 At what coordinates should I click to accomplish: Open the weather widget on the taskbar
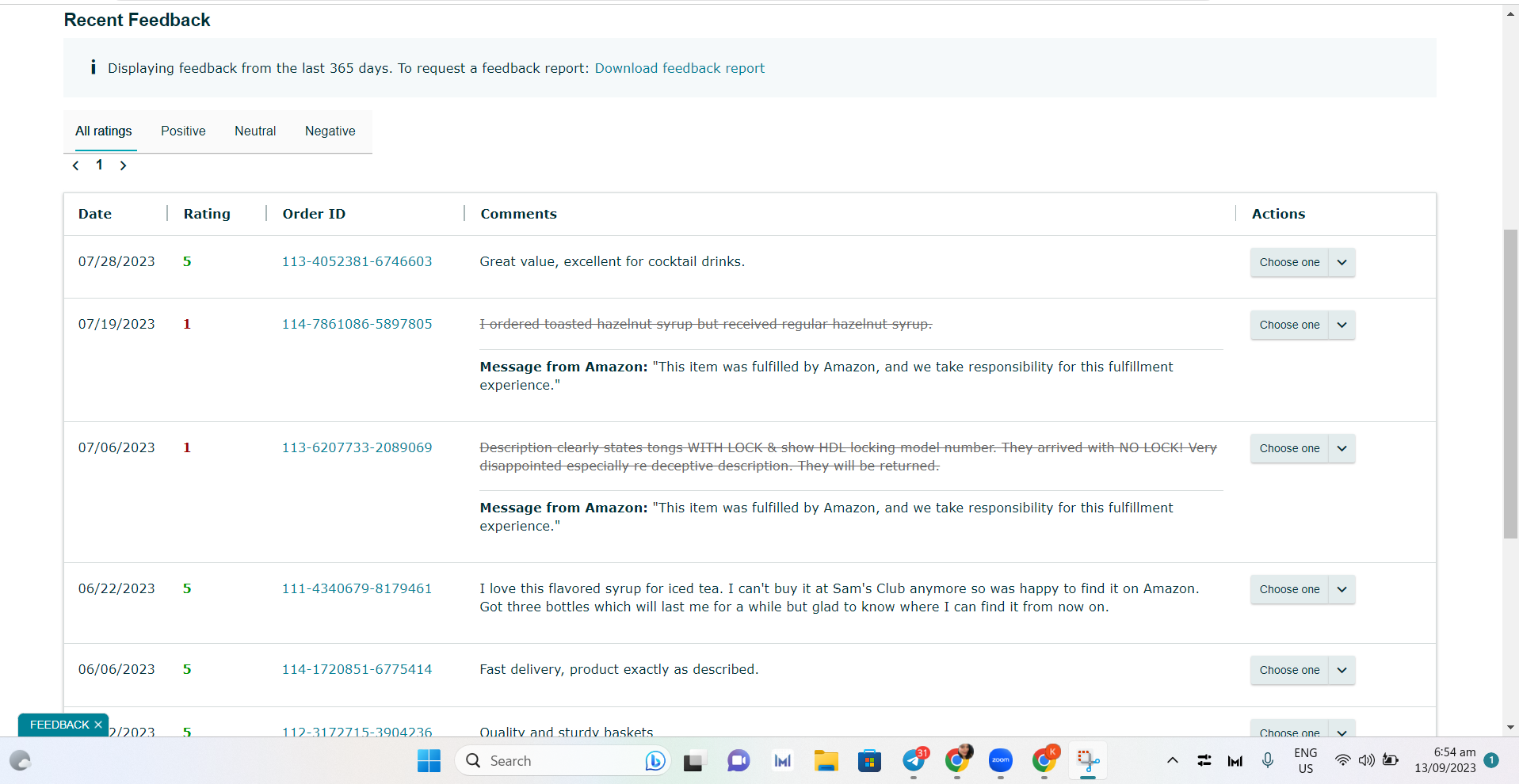[20, 761]
